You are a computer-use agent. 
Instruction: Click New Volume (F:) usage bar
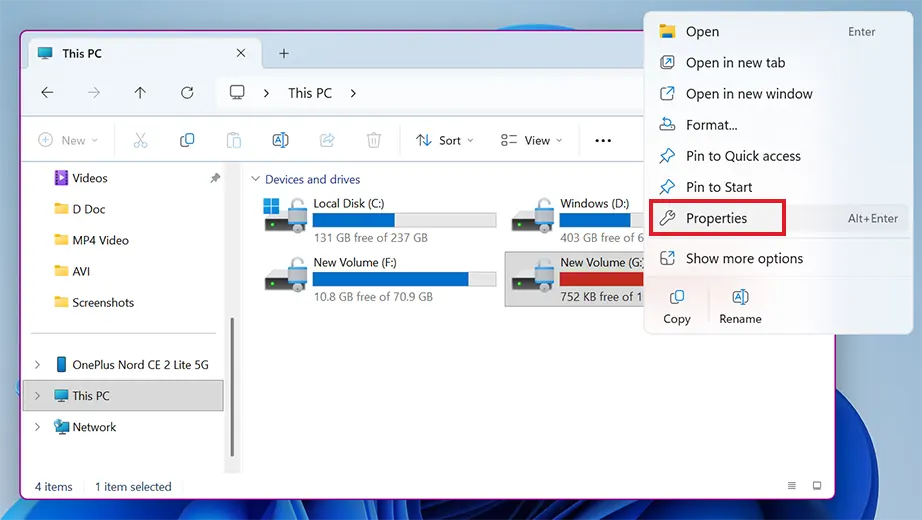(405, 279)
